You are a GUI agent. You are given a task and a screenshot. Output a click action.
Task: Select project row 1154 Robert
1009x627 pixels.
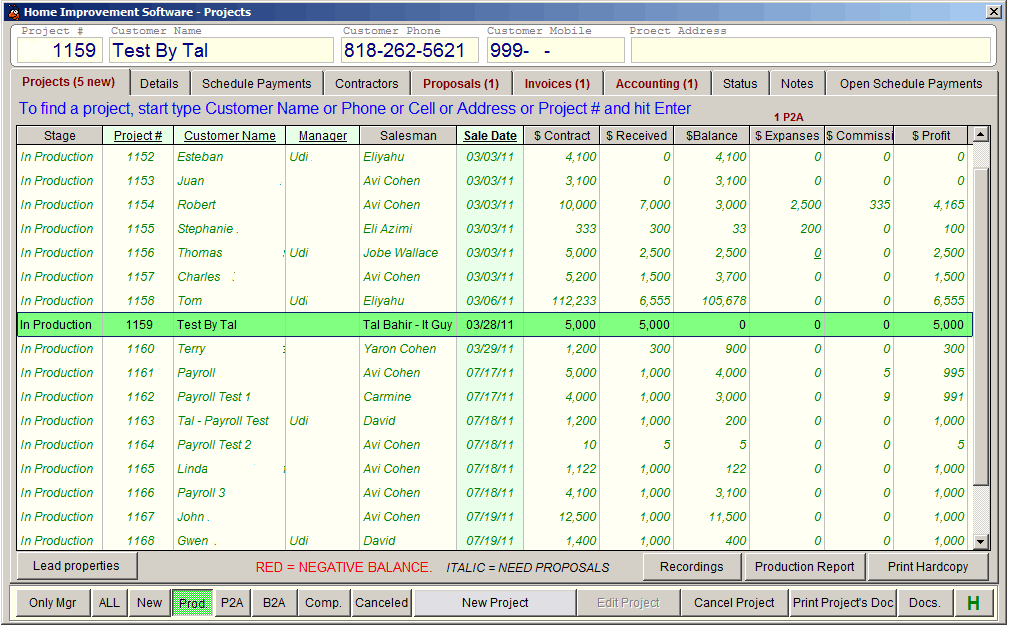click(x=494, y=205)
